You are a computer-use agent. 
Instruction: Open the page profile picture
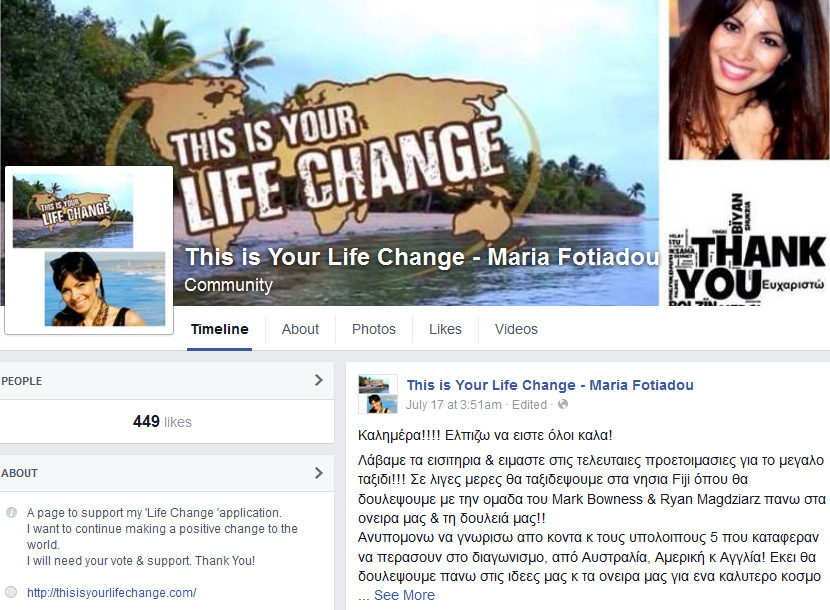pyautogui.click(x=89, y=250)
